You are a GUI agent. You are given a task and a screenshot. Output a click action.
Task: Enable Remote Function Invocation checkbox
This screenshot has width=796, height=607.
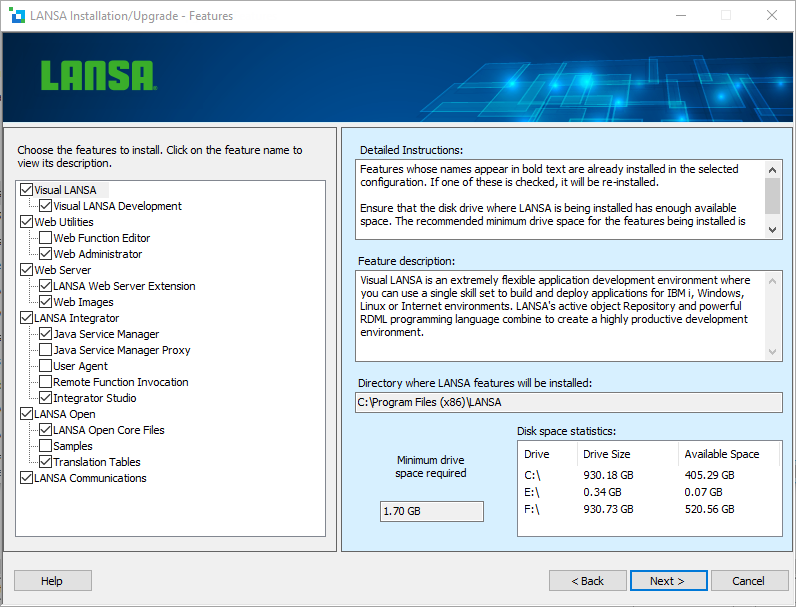(46, 382)
